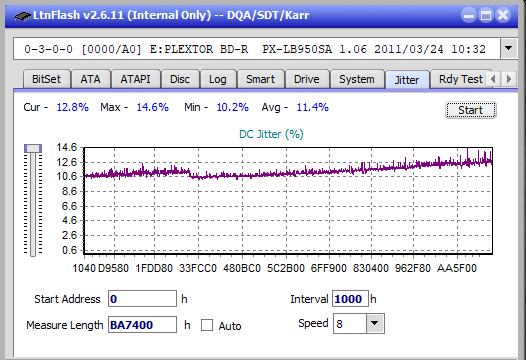526x360 pixels.
Task: Go to the Disc tab
Action: click(180, 79)
